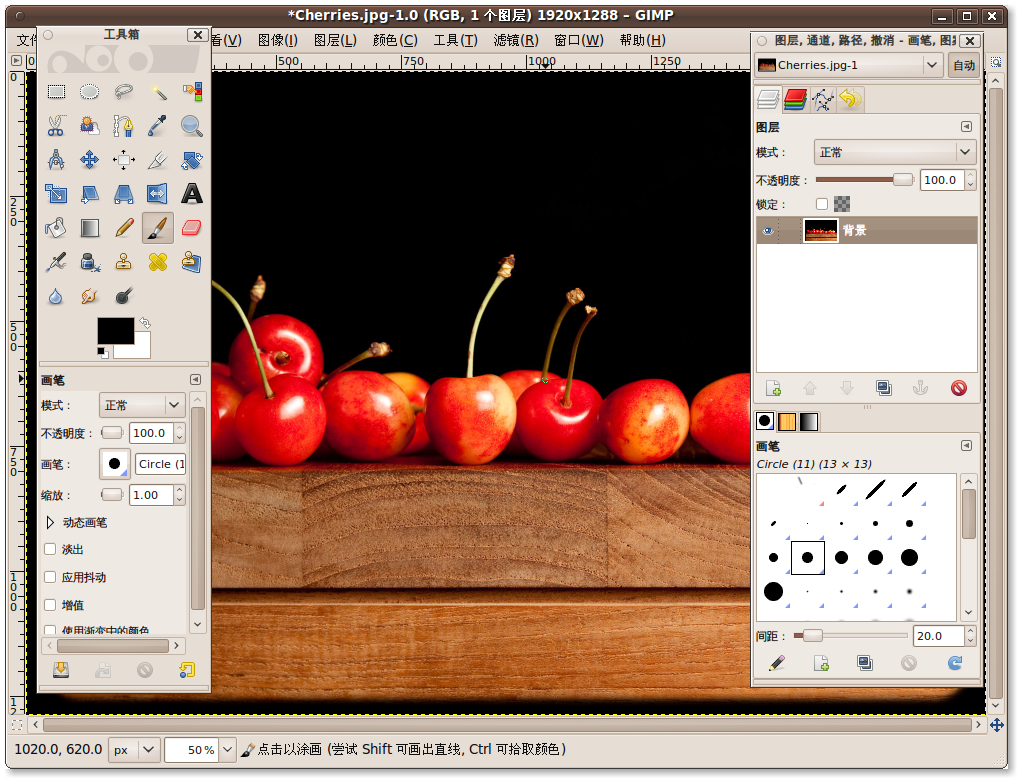Screen dimensions: 1017x778
Task: Select the Text tool
Action: pyautogui.click(x=191, y=194)
